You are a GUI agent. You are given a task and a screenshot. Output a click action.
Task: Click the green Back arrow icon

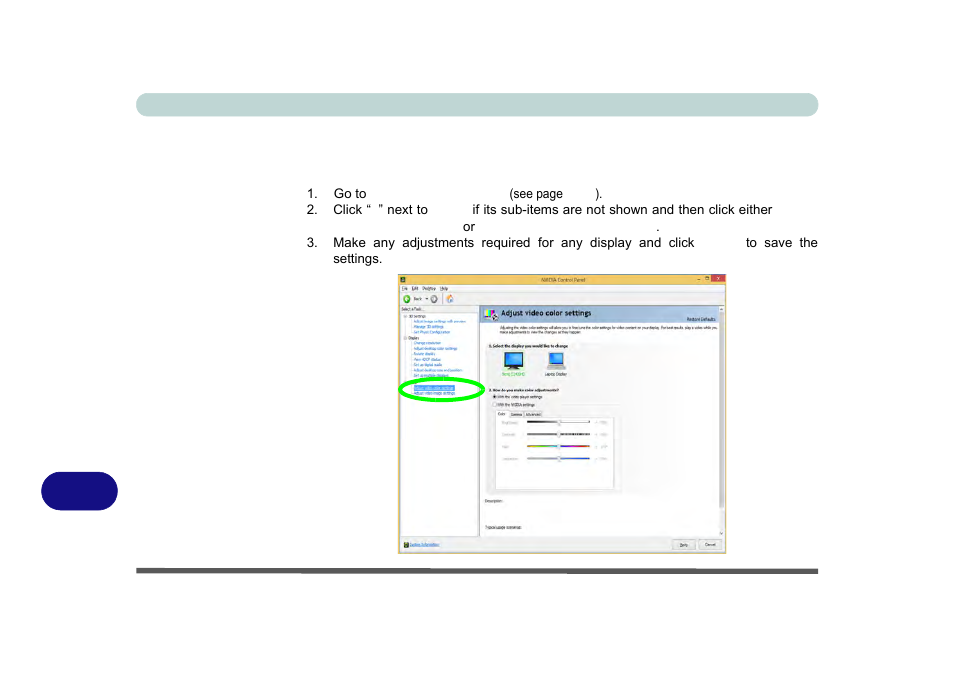(407, 298)
